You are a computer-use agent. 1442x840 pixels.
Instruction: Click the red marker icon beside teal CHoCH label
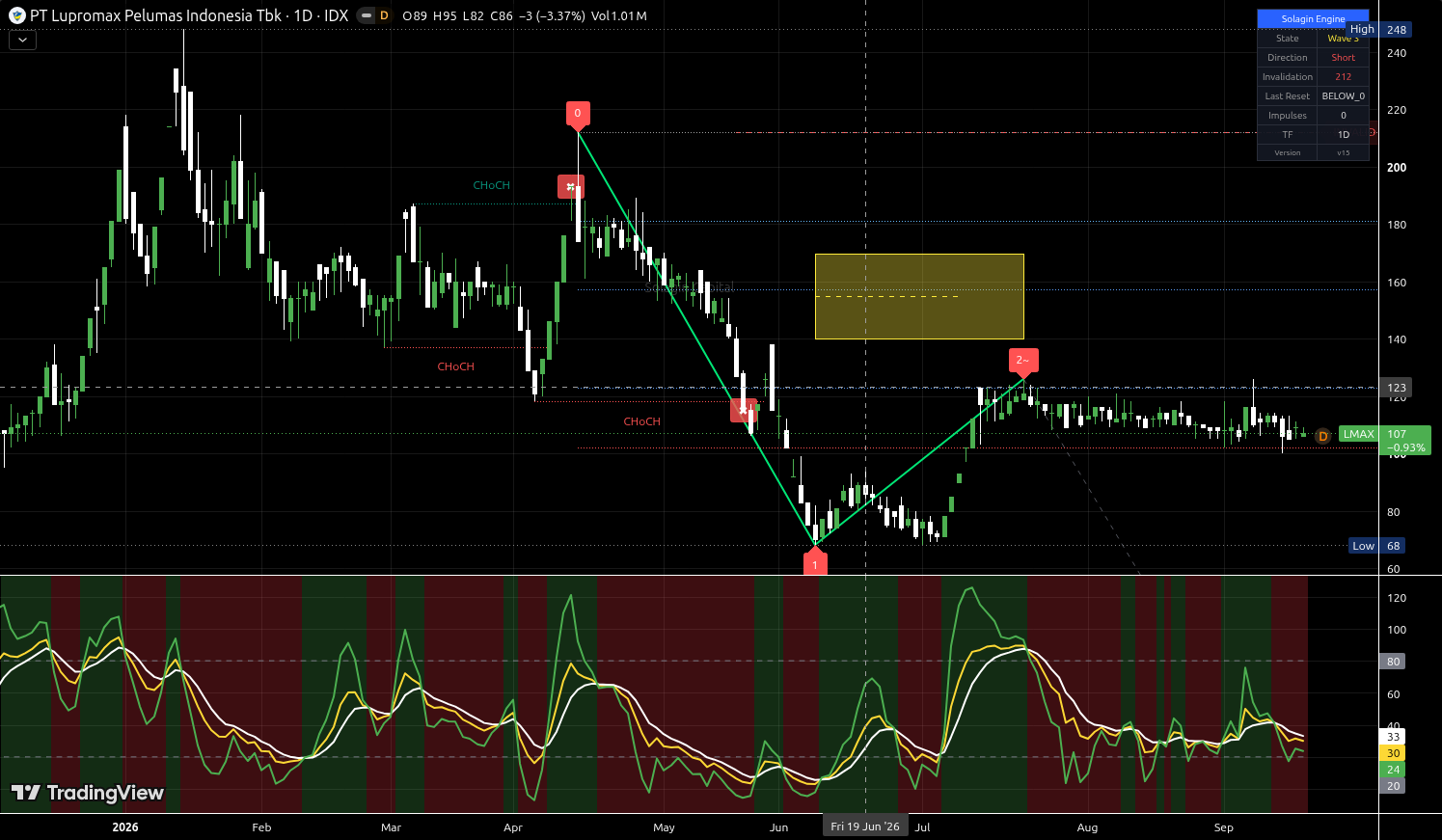click(571, 186)
